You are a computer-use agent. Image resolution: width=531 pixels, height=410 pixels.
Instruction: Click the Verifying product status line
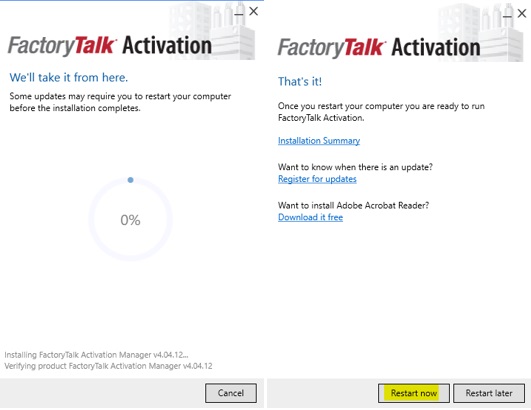pos(108,366)
